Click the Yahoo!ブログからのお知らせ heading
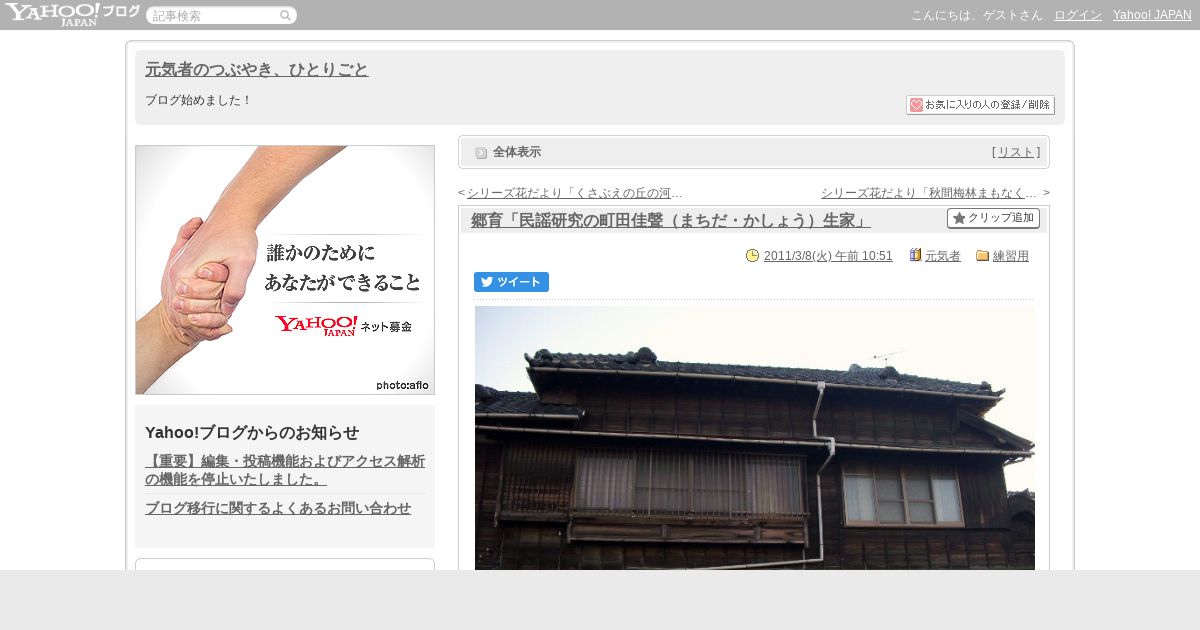Viewport: 1200px width, 630px height. coord(252,432)
